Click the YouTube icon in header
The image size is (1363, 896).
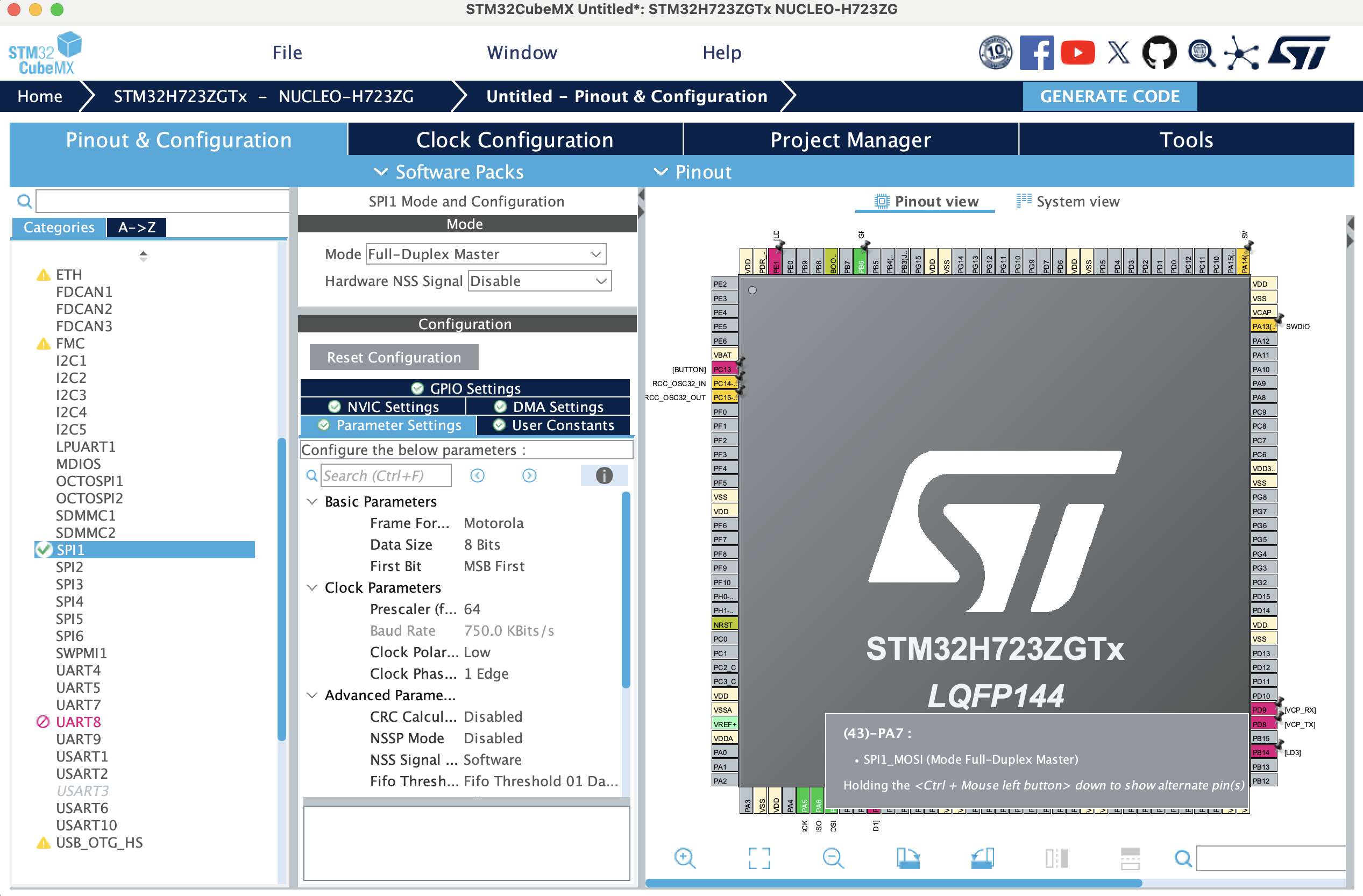[x=1077, y=53]
